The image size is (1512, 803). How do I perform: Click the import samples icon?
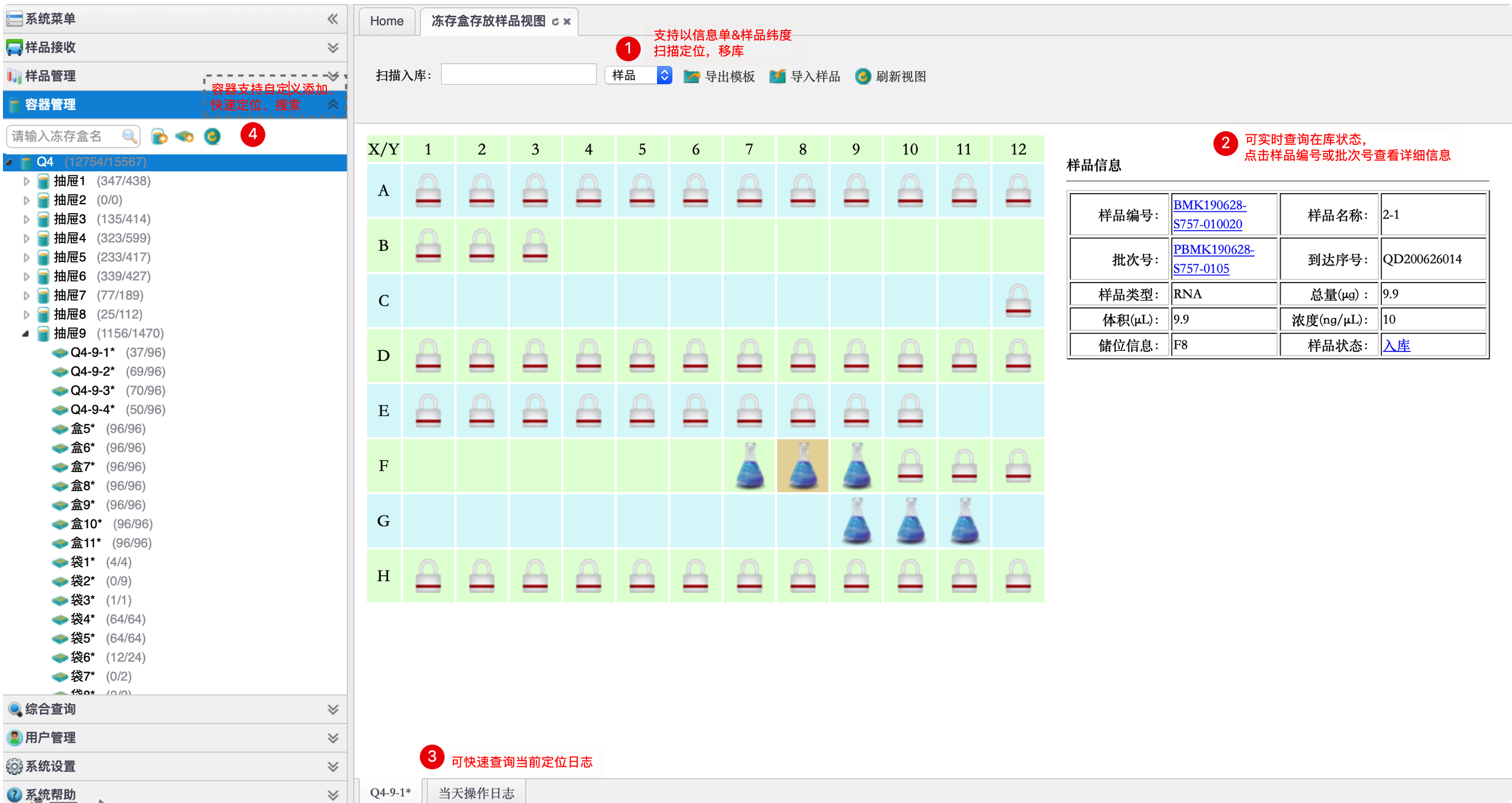pyautogui.click(x=777, y=77)
